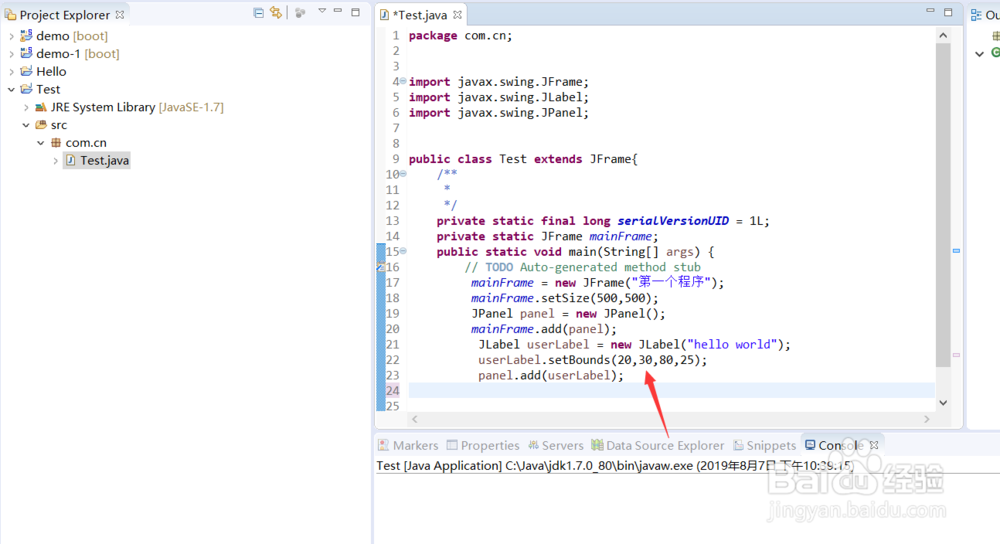Open the Outline view icon
This screenshot has width=1000, height=544.
pos(976,15)
